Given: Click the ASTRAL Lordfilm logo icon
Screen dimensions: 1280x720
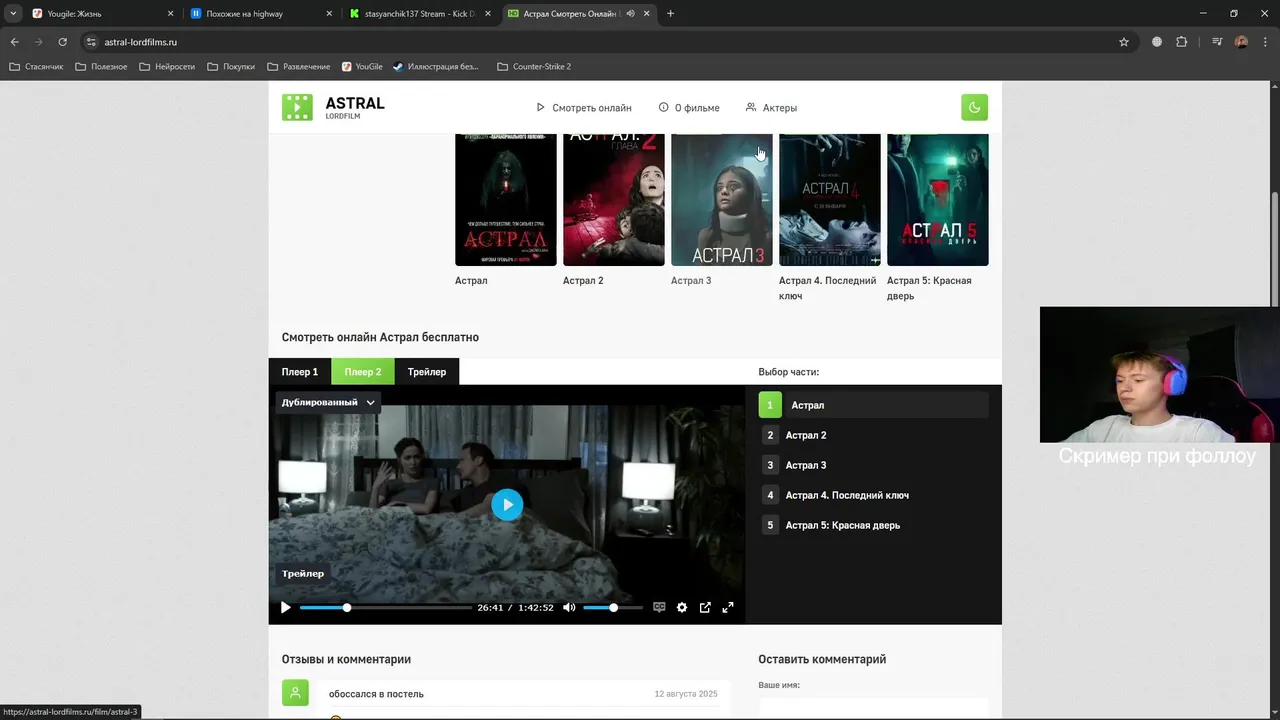Looking at the screenshot, I should [297, 107].
